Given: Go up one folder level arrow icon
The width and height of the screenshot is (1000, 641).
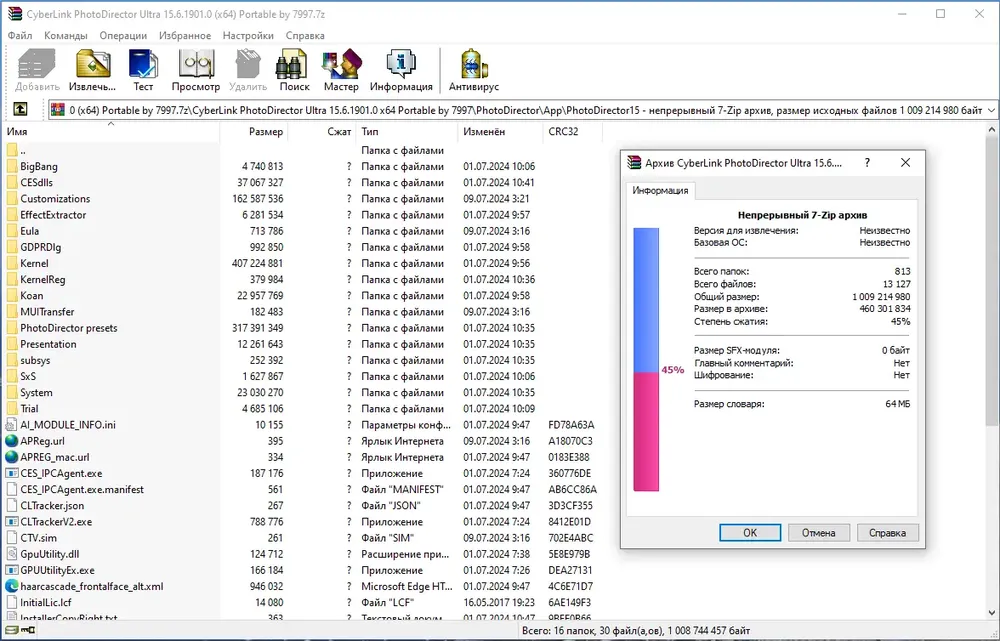Looking at the screenshot, I should tap(20, 109).
